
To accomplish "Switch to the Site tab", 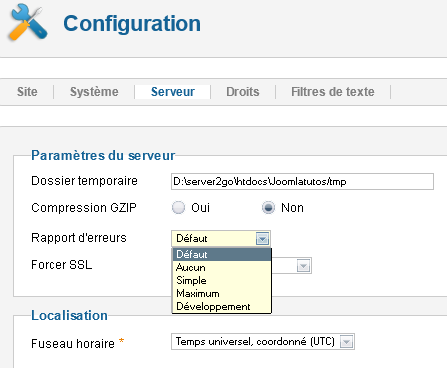I will pos(27,92).
